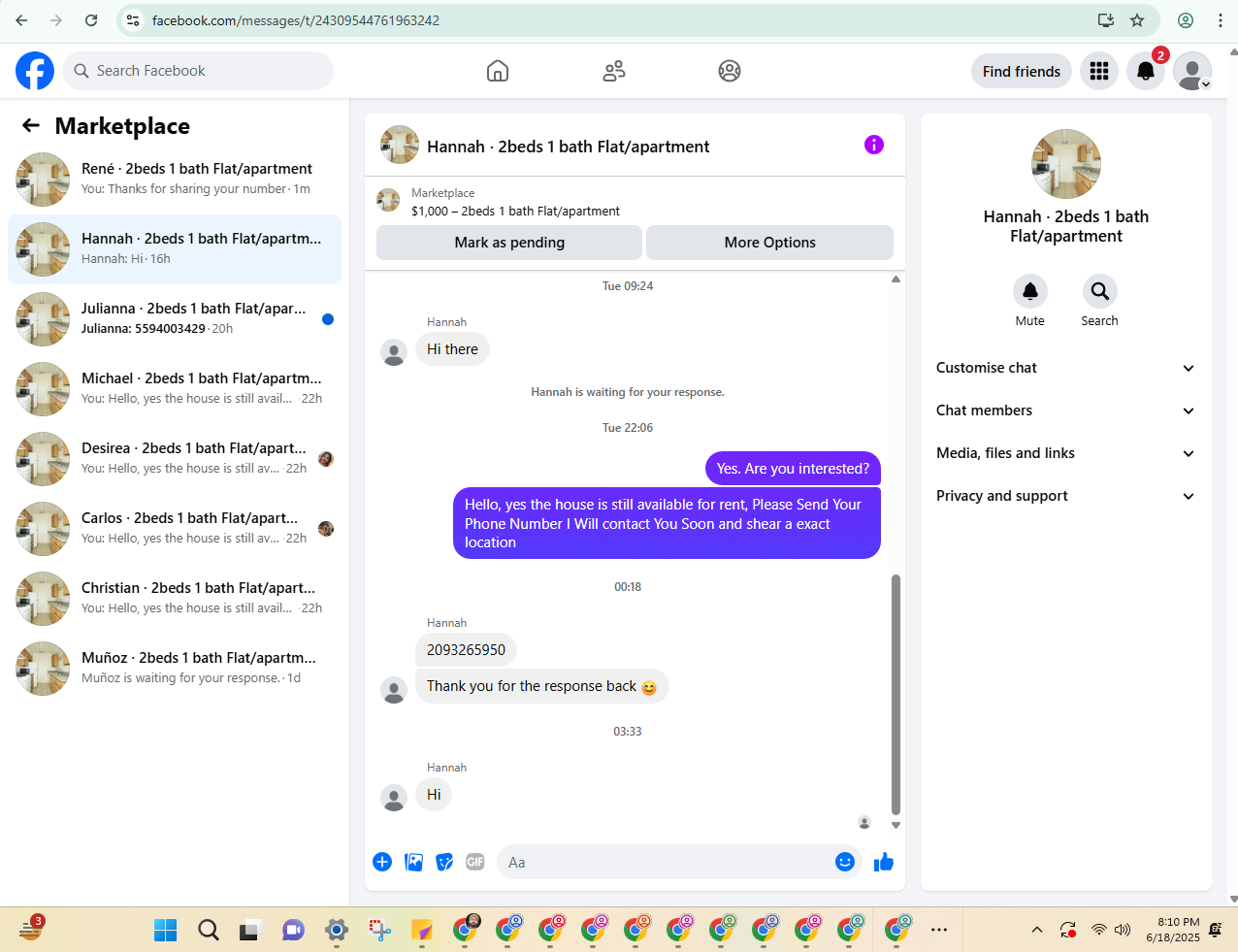Image resolution: width=1238 pixels, height=952 pixels.
Task: Open Windows taskbar search
Action: coord(209,930)
